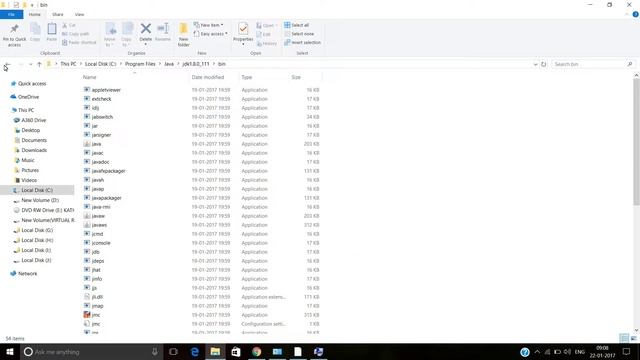Click the Ask me anything search box

(90, 351)
